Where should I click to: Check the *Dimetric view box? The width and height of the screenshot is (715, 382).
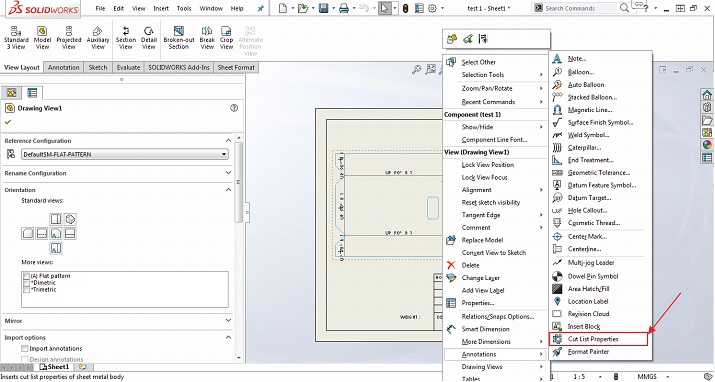pyautogui.click(x=26, y=283)
